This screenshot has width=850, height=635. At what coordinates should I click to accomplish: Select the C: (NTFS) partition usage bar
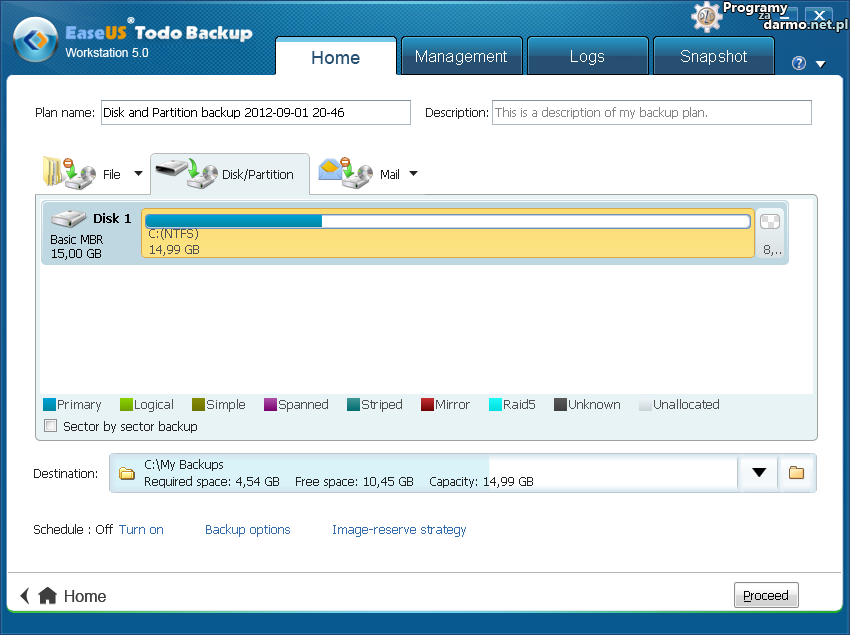[447, 222]
